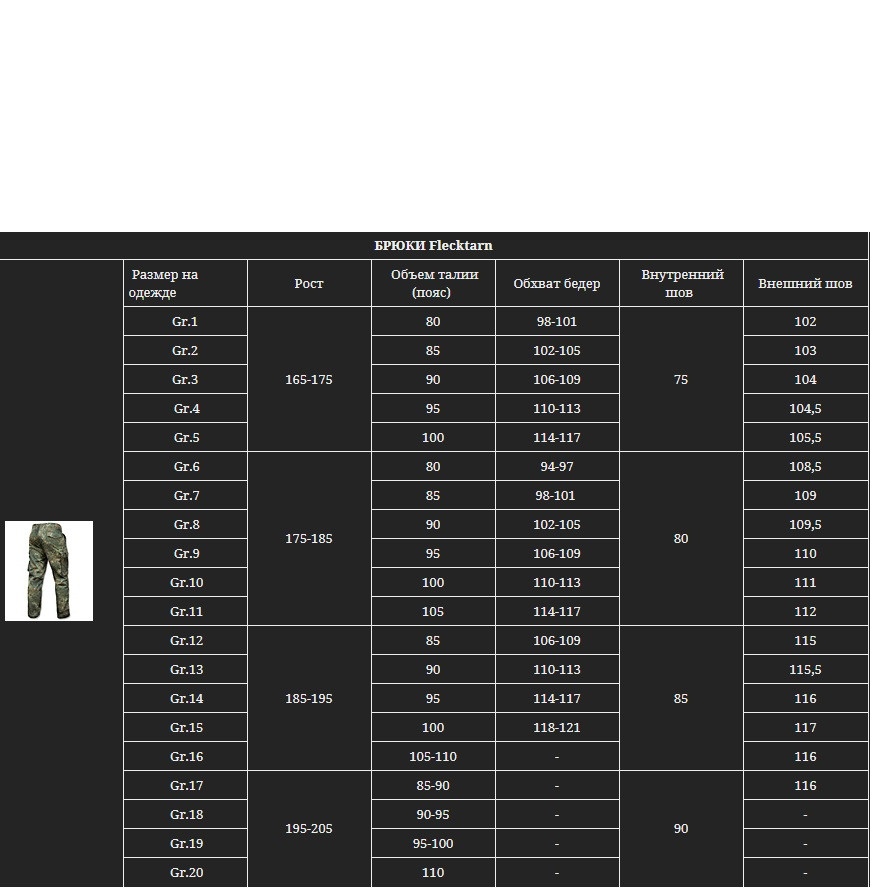Click outer seam value 111
The image size is (872, 888).
tap(805, 582)
